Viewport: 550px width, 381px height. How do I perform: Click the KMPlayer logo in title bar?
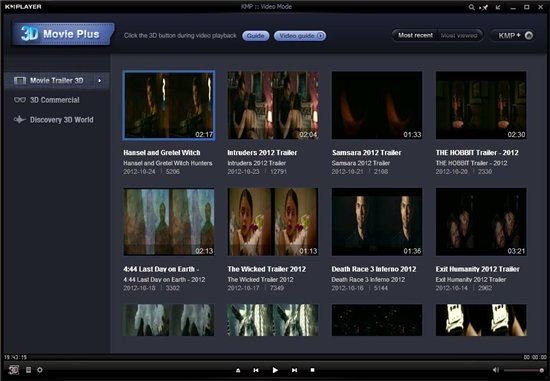(x=23, y=7)
